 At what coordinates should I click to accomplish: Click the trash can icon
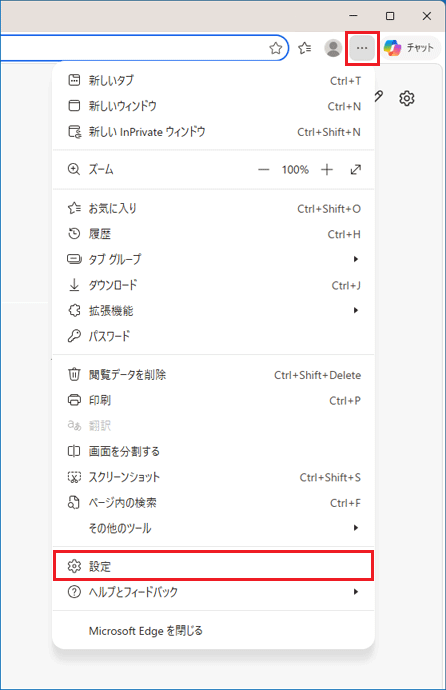tap(74, 374)
